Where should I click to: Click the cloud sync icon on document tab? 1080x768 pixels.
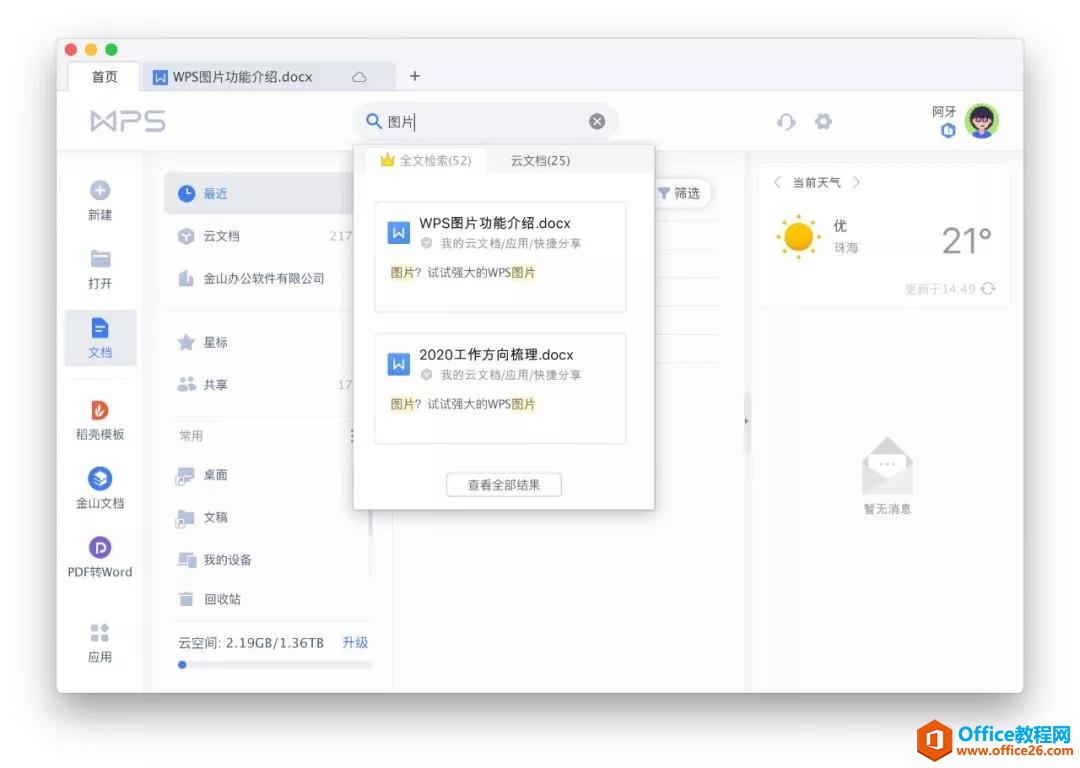click(359, 77)
